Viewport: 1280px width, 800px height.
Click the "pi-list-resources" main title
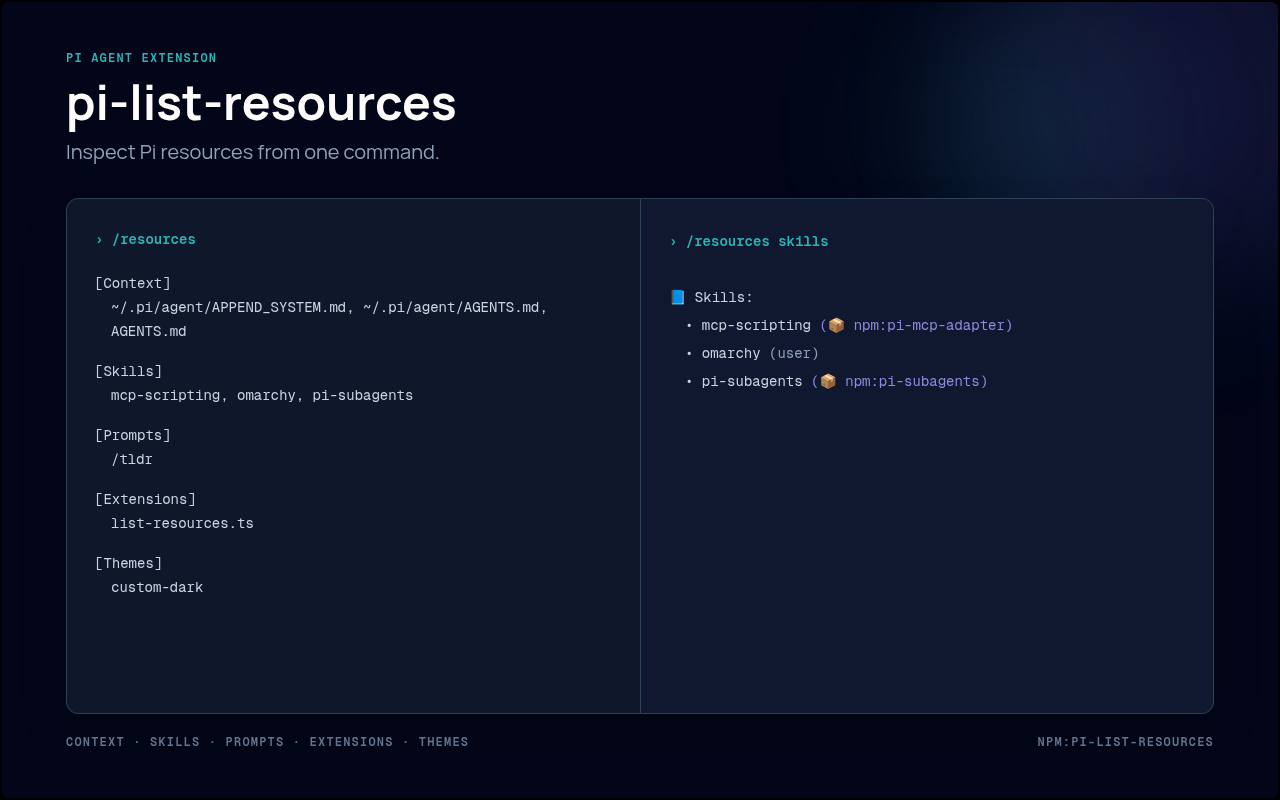coord(261,103)
